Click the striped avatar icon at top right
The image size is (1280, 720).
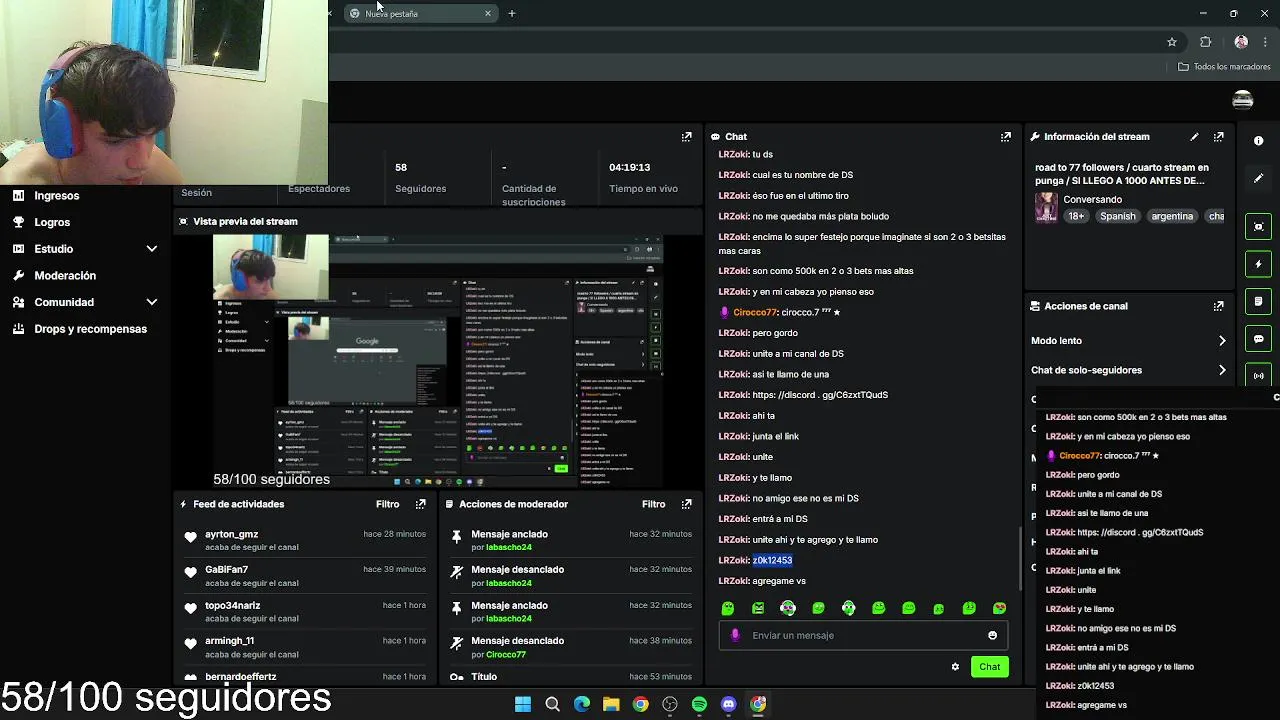1243,100
